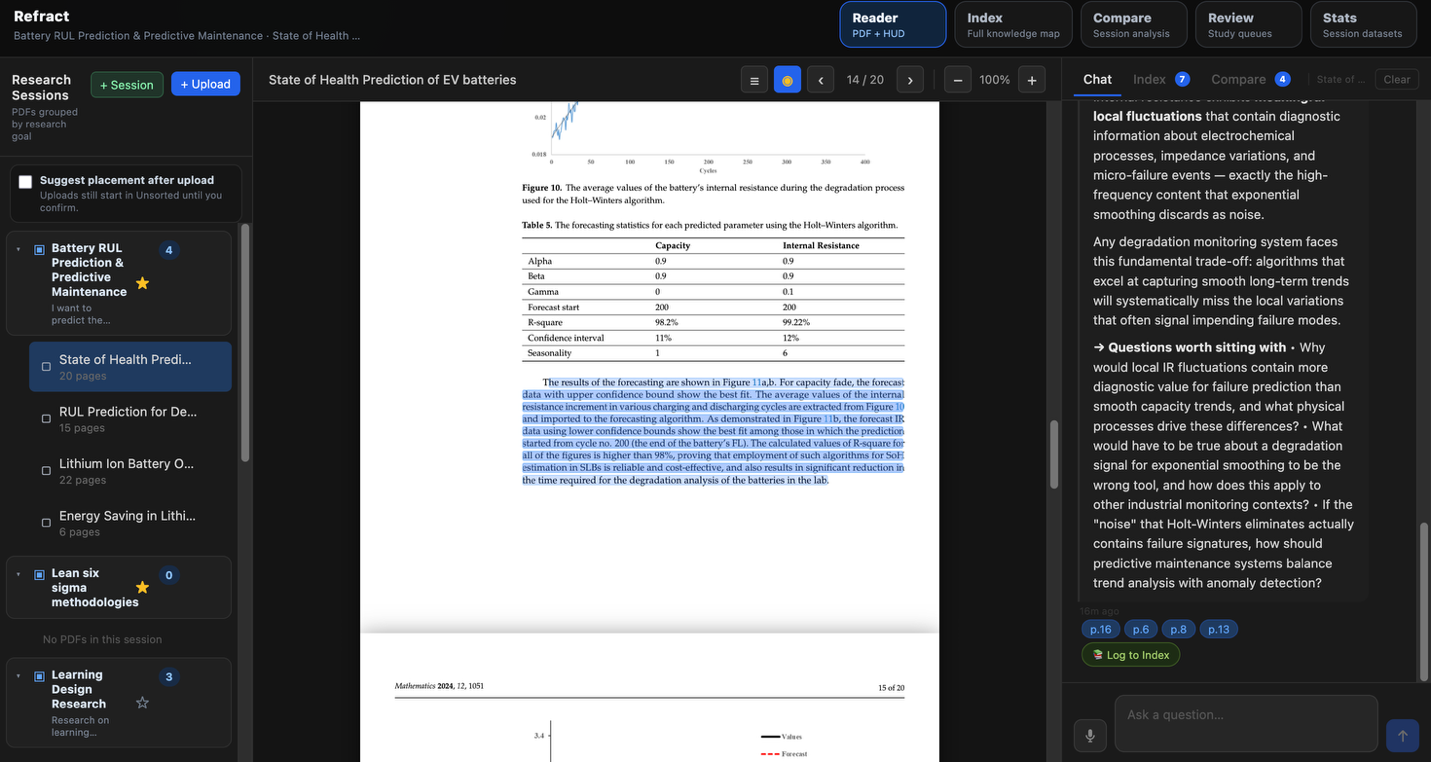
Task: Unstar the Lean six sigma session
Action: (x=142, y=587)
